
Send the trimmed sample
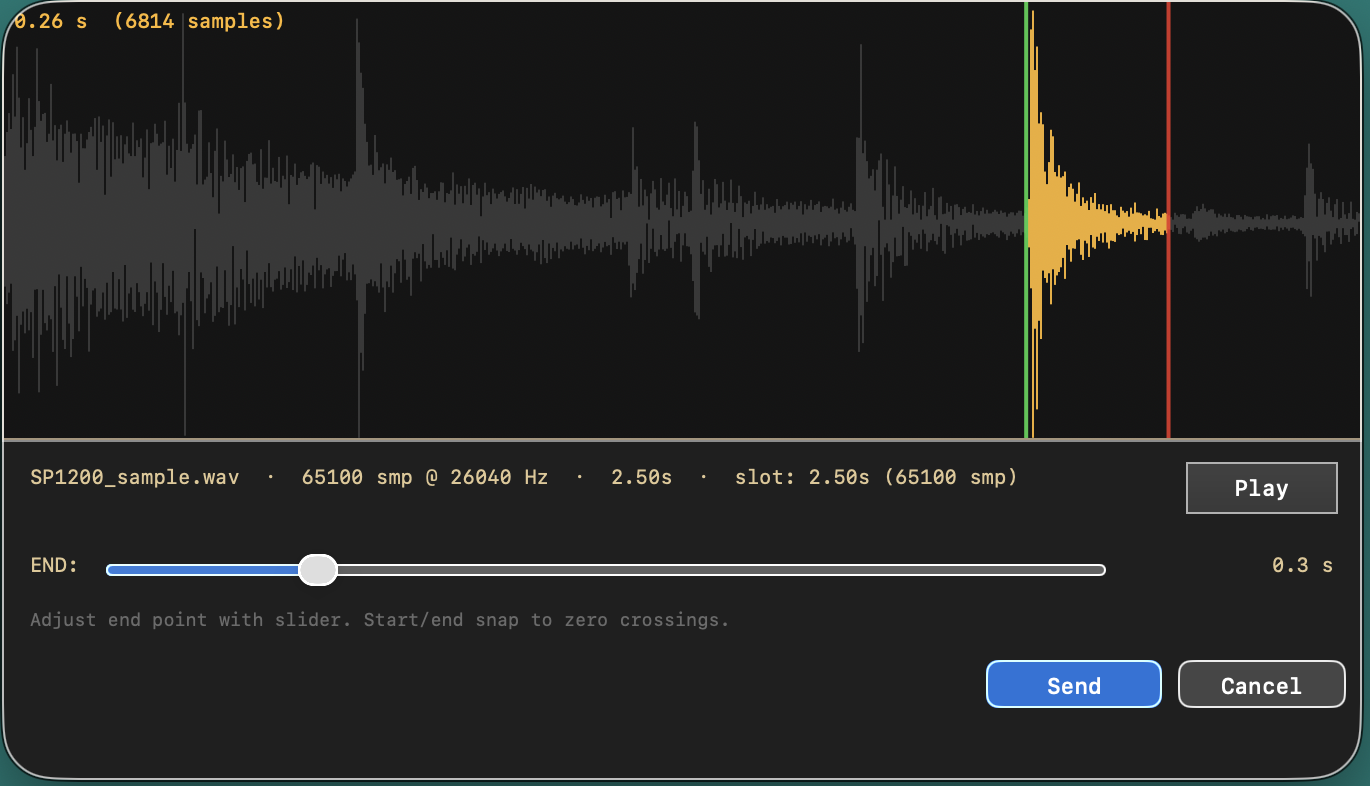click(1074, 685)
